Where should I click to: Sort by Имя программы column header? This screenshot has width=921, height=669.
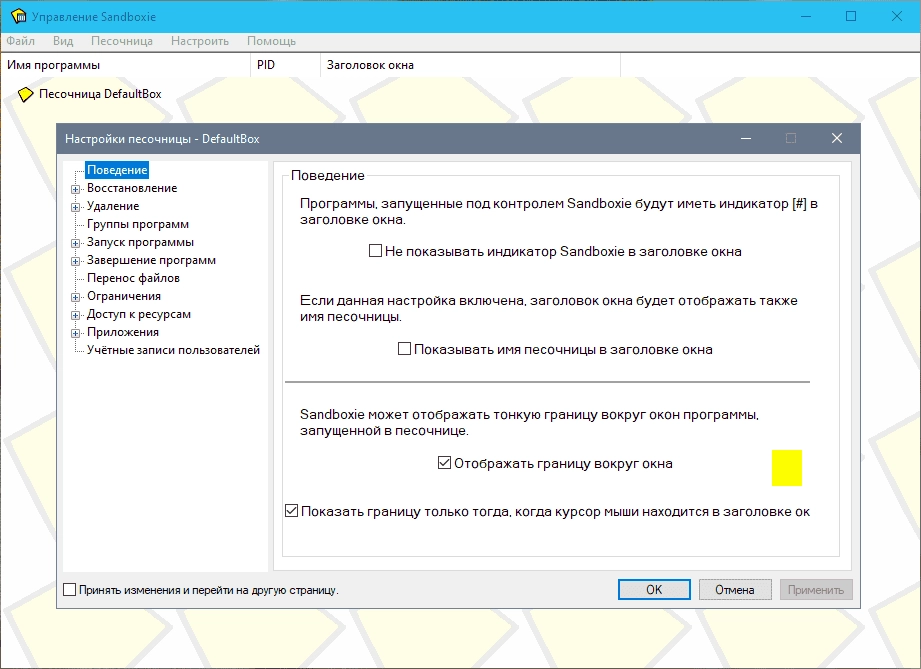coord(126,65)
